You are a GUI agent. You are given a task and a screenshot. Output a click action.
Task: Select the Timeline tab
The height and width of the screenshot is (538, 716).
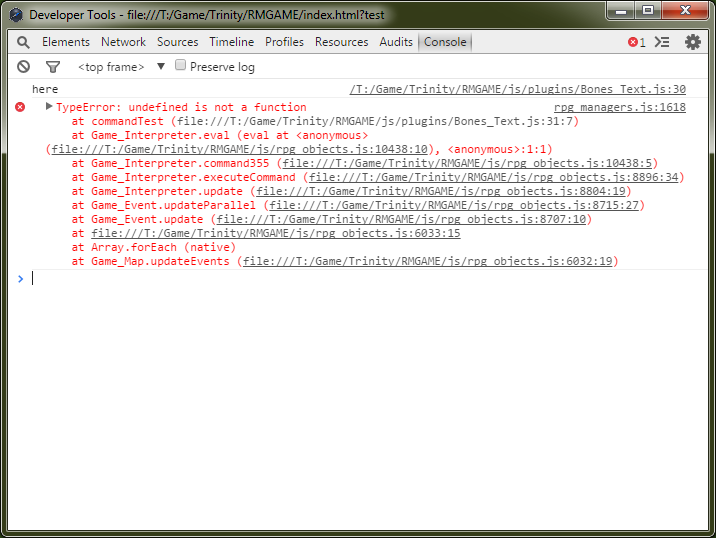click(231, 42)
